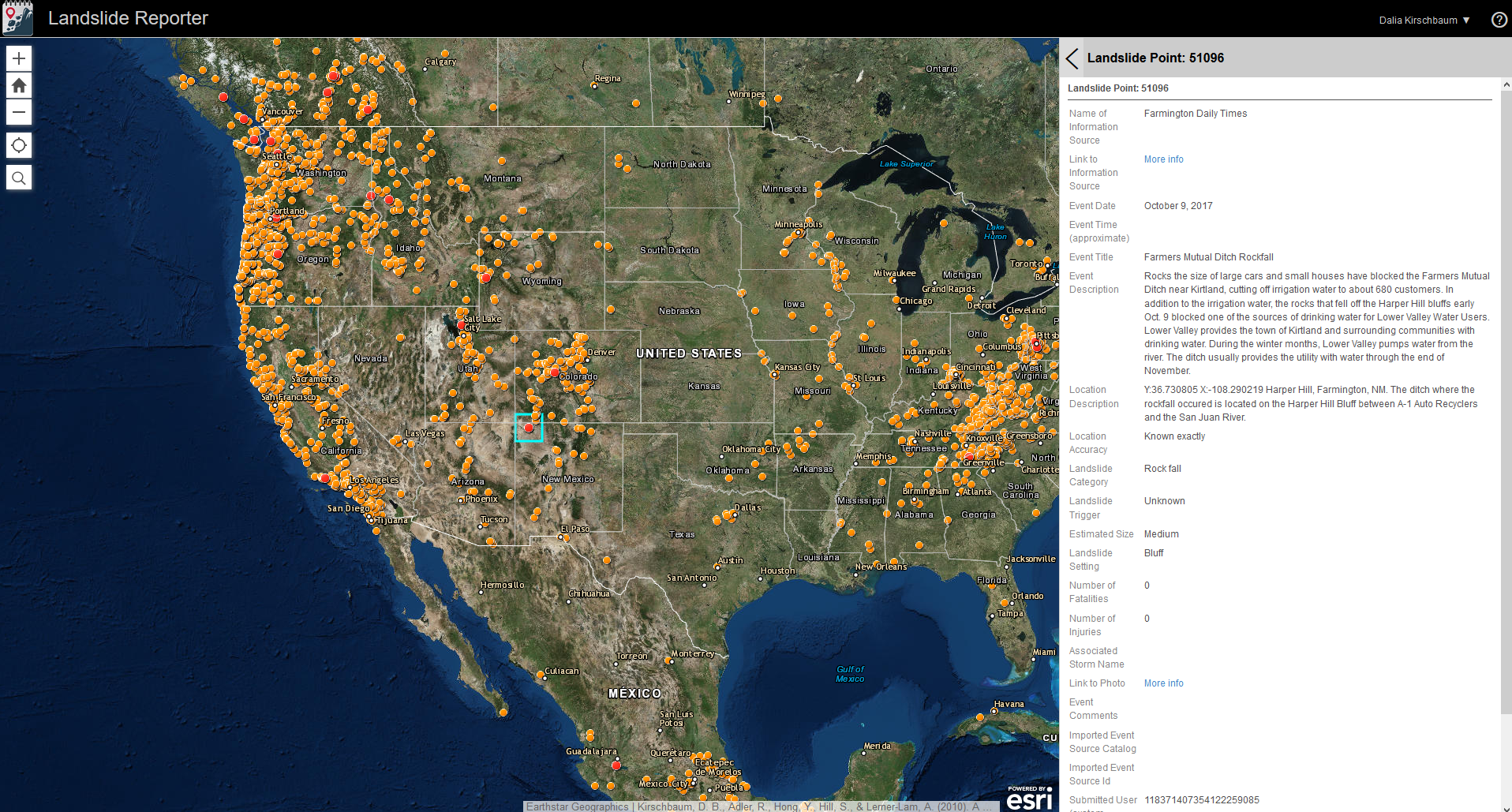Click the Esri logo on the map
The image size is (1512, 812).
click(x=1029, y=798)
